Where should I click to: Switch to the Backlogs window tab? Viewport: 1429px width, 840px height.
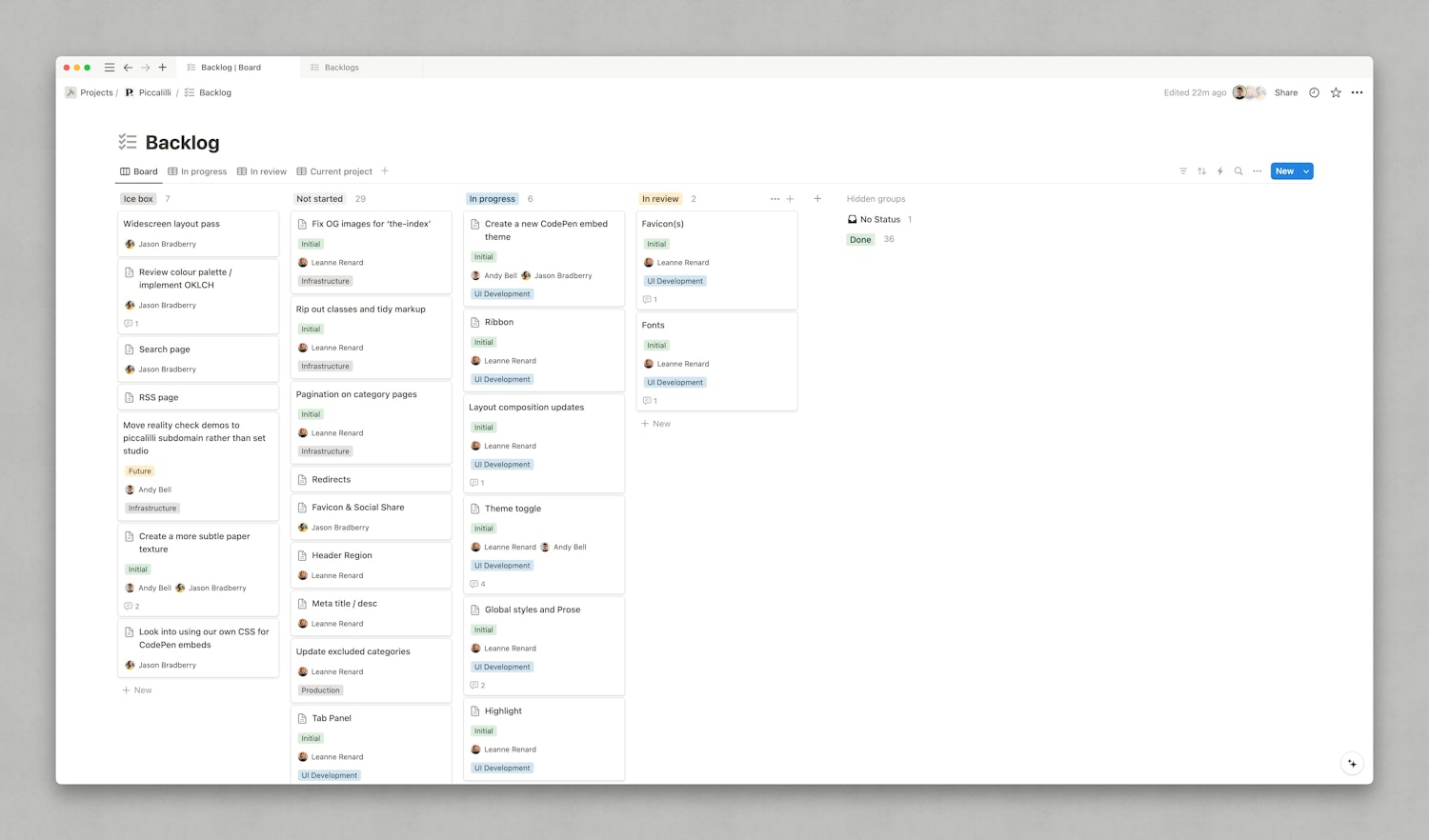[x=341, y=68]
